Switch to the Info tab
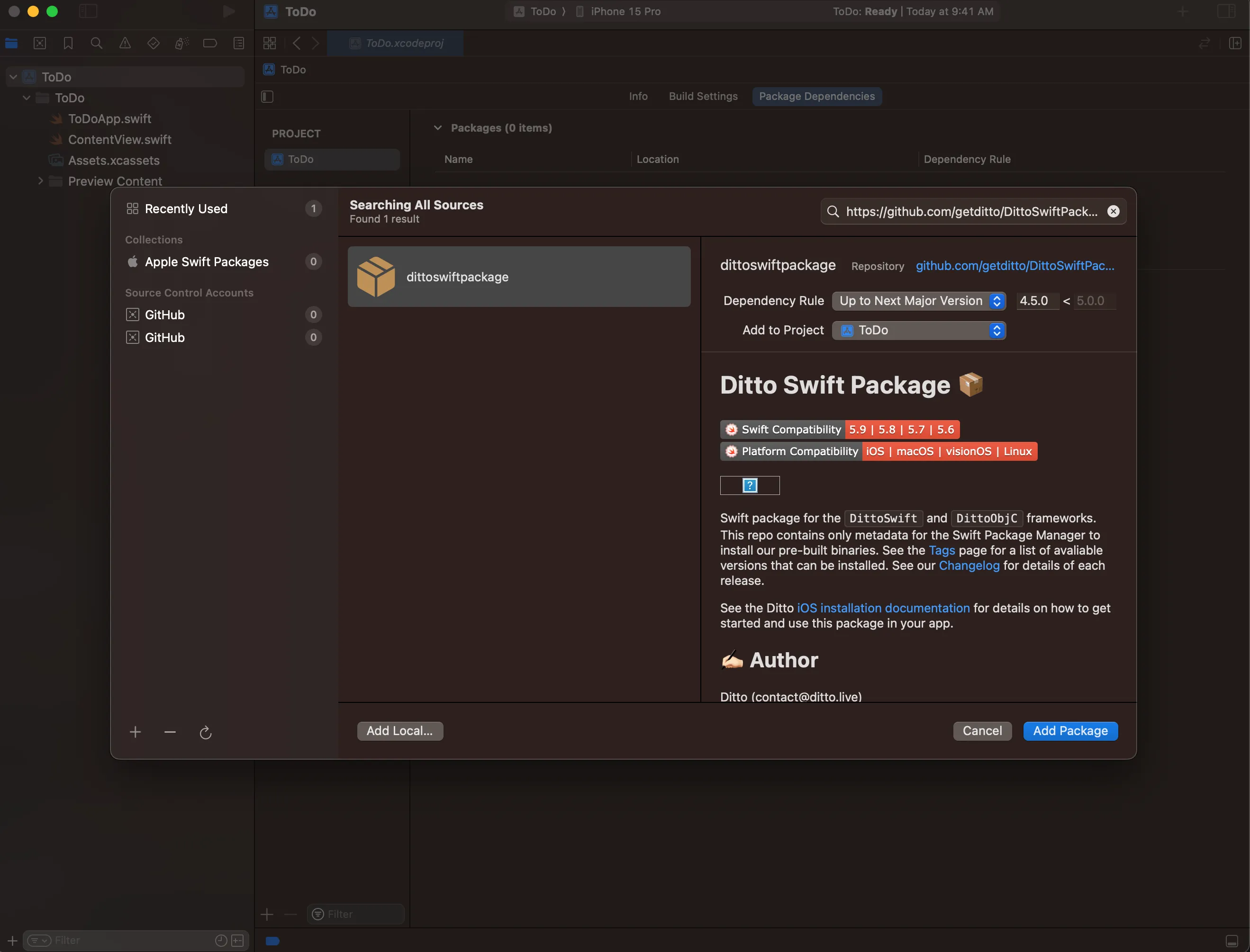1250x952 pixels. point(638,96)
